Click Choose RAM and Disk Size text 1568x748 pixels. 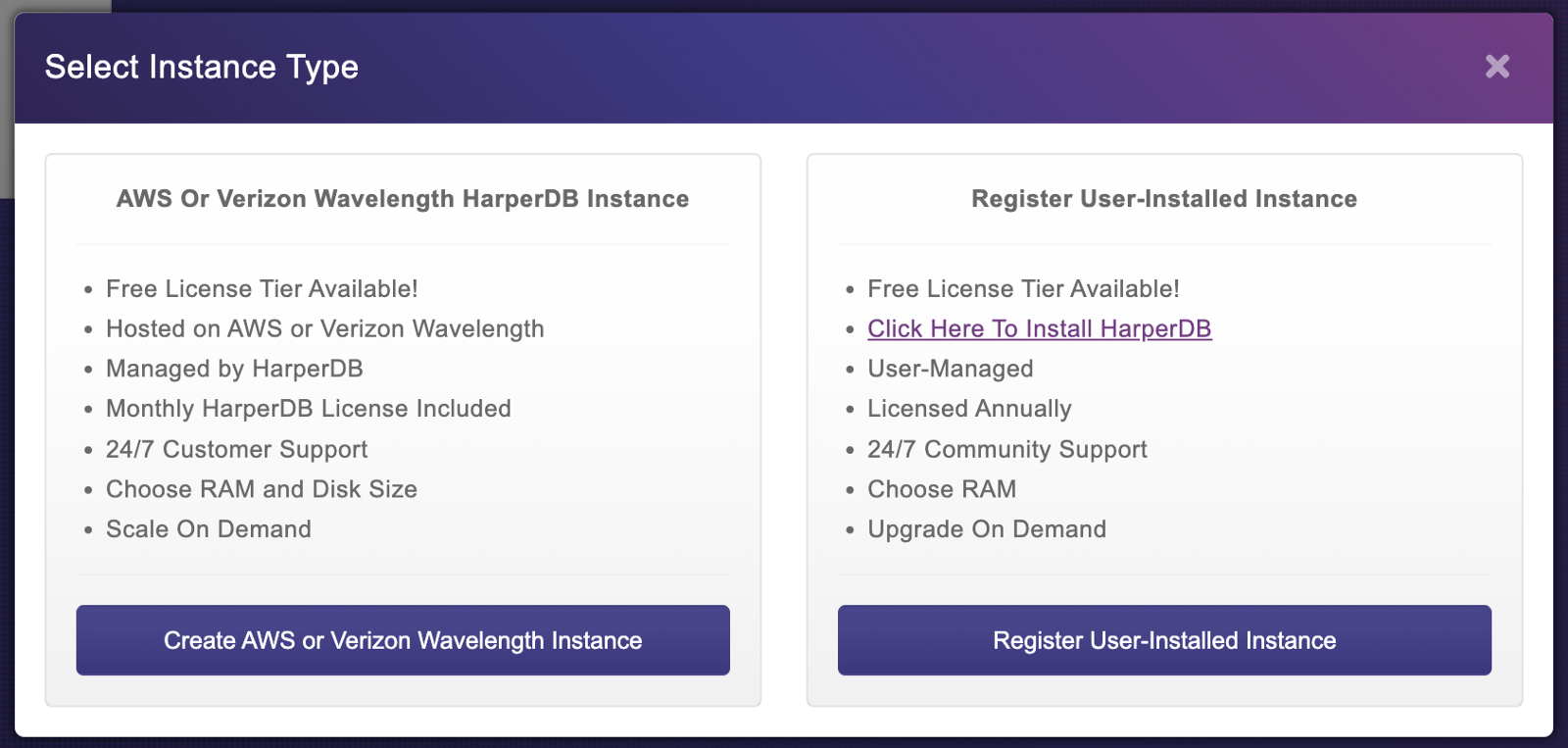pyautogui.click(x=262, y=489)
